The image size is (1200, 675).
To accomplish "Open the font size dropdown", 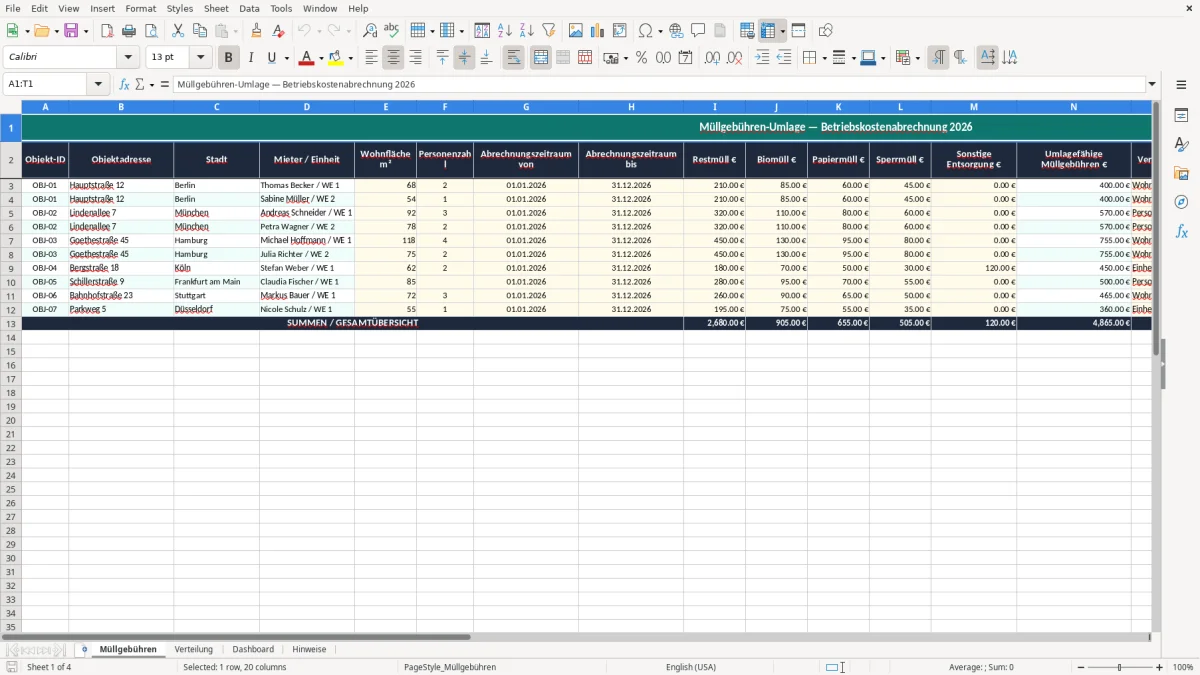I will click(x=201, y=58).
